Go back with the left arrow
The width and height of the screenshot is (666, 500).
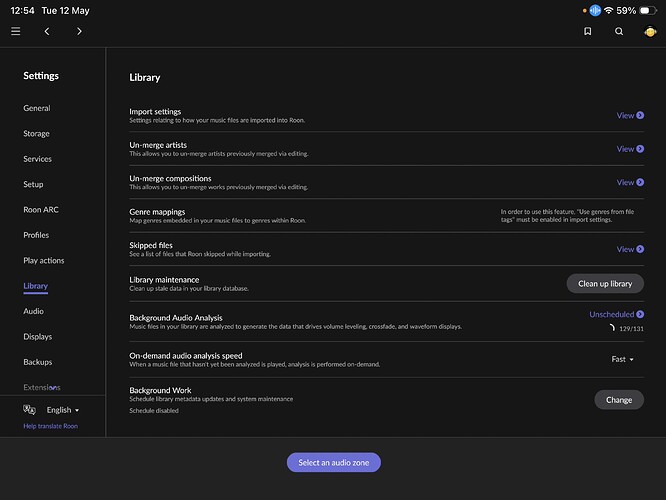[x=47, y=31]
